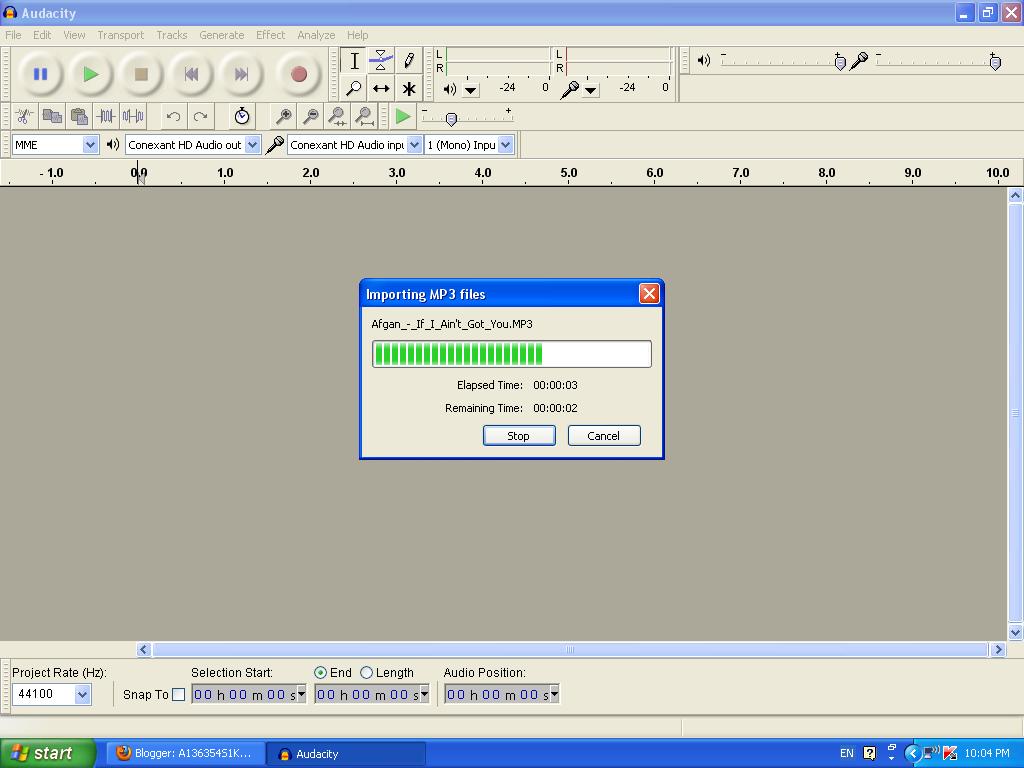1024x768 pixels.
Task: Enable the Snap To checkbox
Action: (178, 695)
